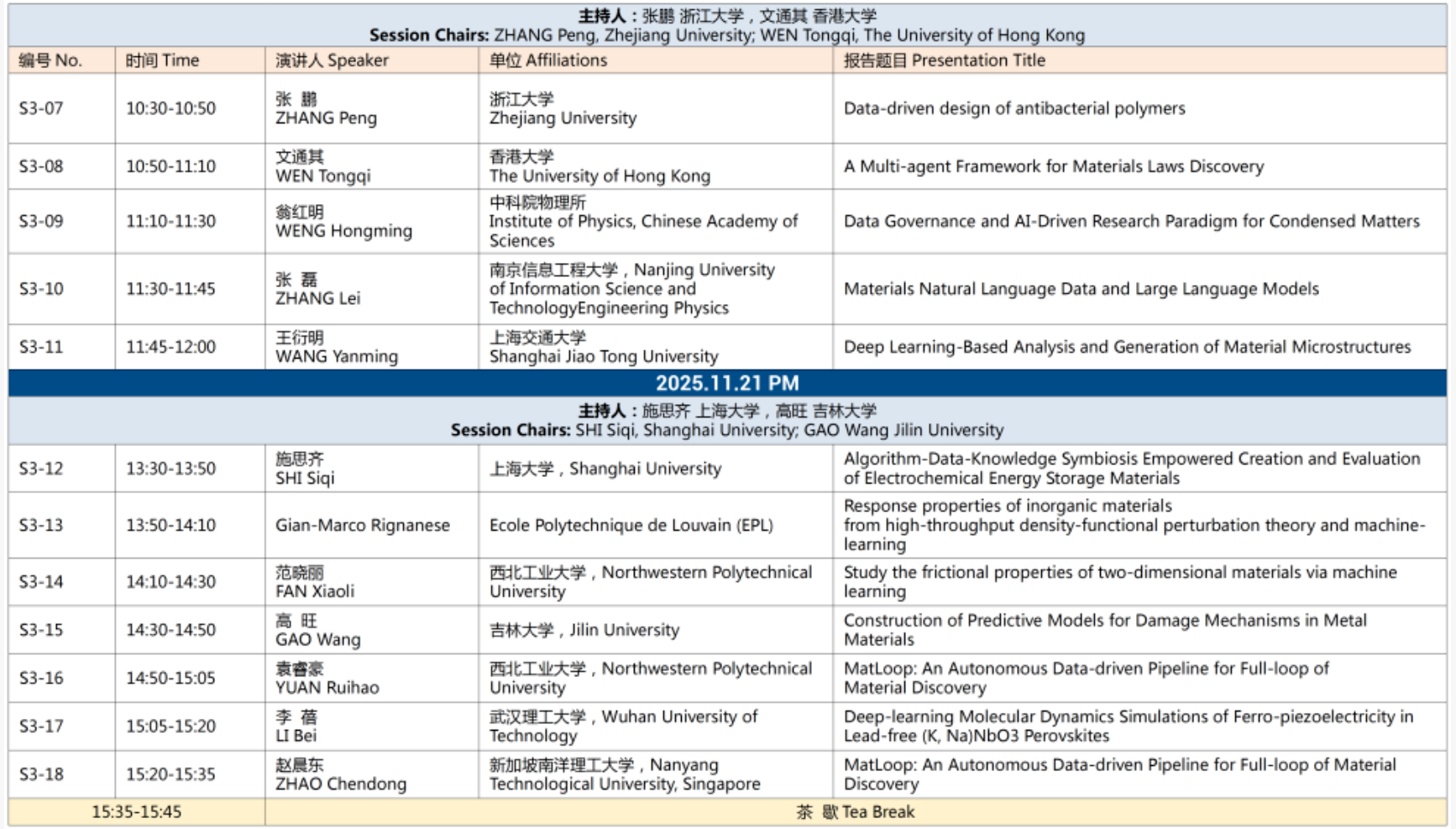Click the 10:50-11:10 time slot cell

[x=170, y=166]
